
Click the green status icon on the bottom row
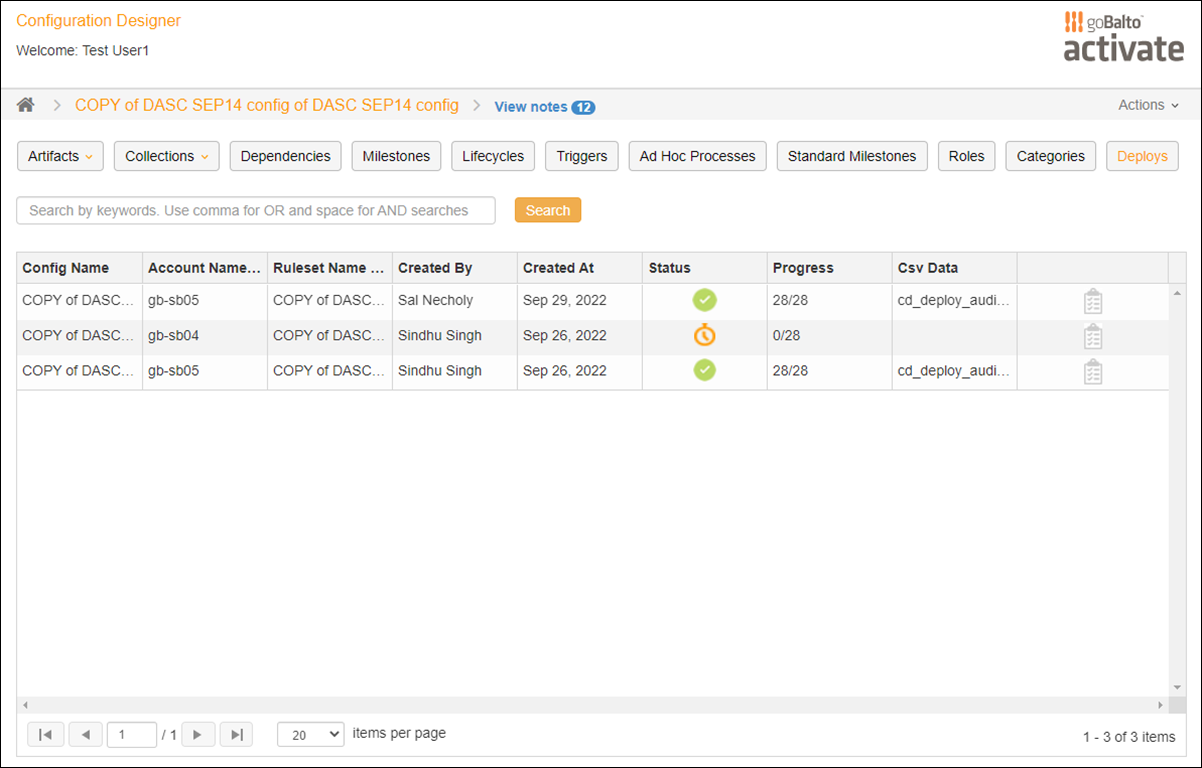point(704,370)
